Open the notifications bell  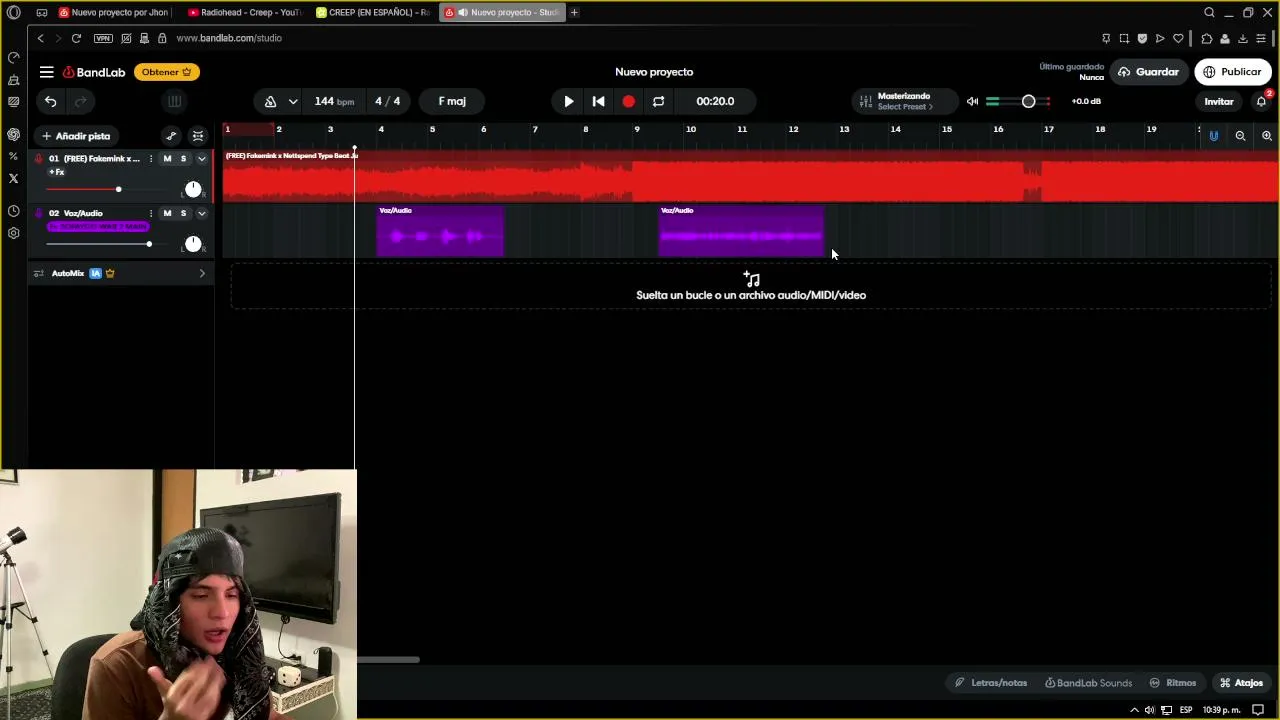[1261, 101]
